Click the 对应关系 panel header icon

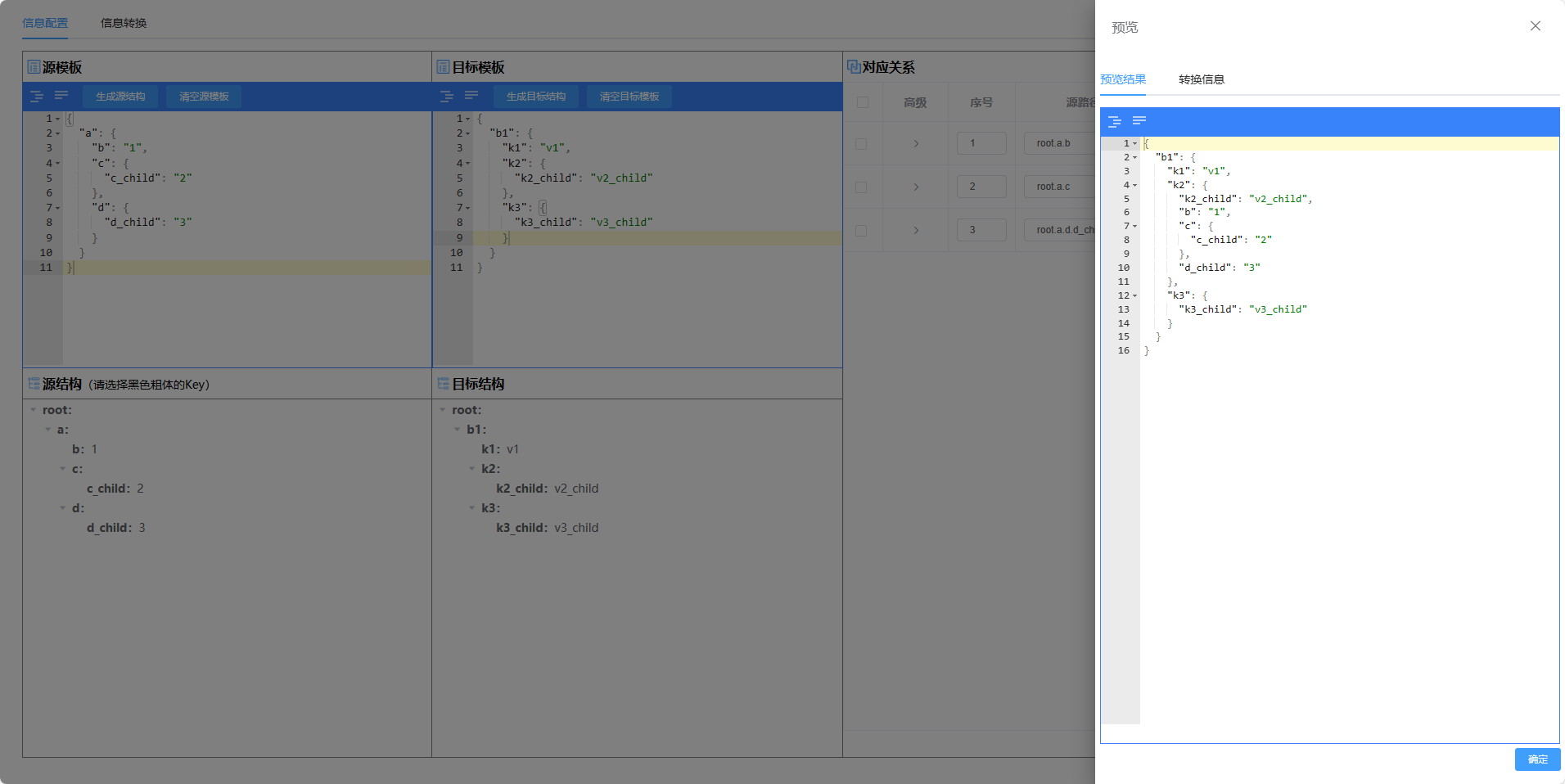853,67
